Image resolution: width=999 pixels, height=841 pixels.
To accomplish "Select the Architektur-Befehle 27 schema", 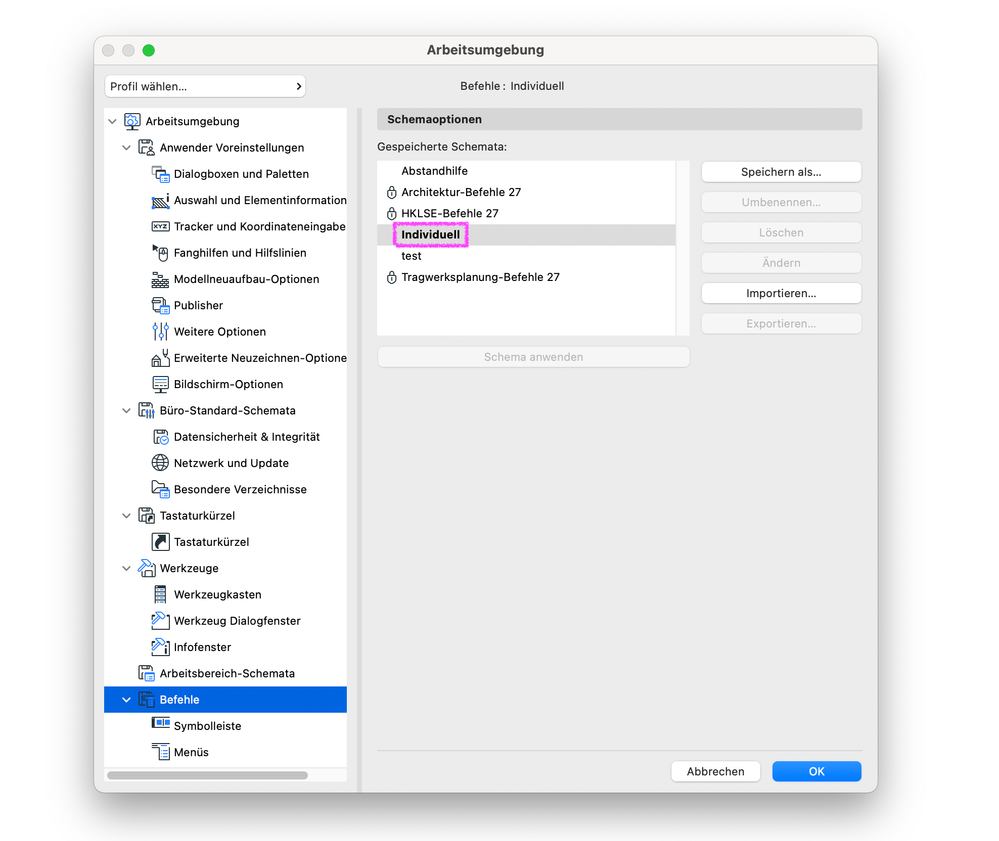I will coord(526,192).
